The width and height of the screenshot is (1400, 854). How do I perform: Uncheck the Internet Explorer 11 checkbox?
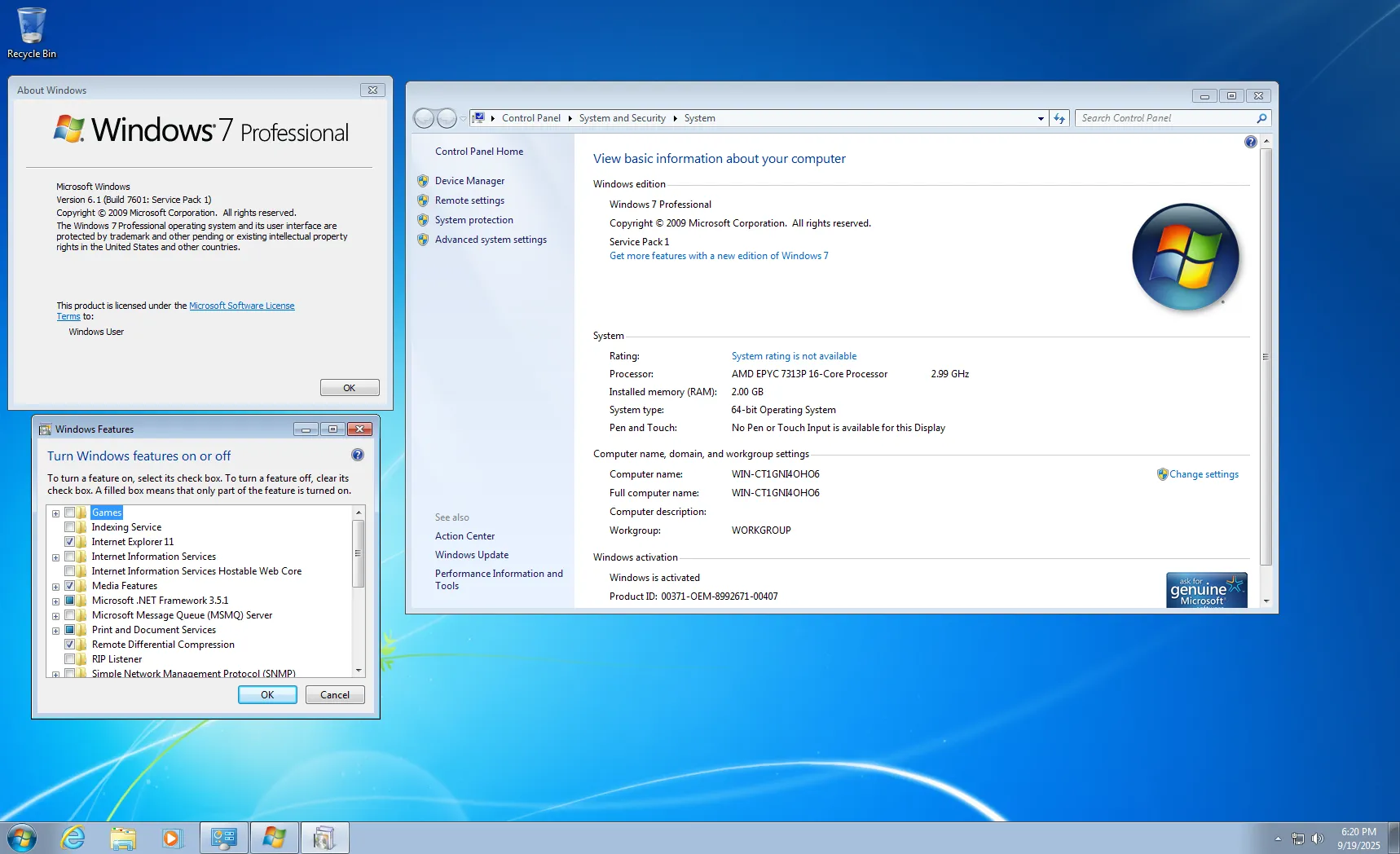pyautogui.click(x=70, y=542)
